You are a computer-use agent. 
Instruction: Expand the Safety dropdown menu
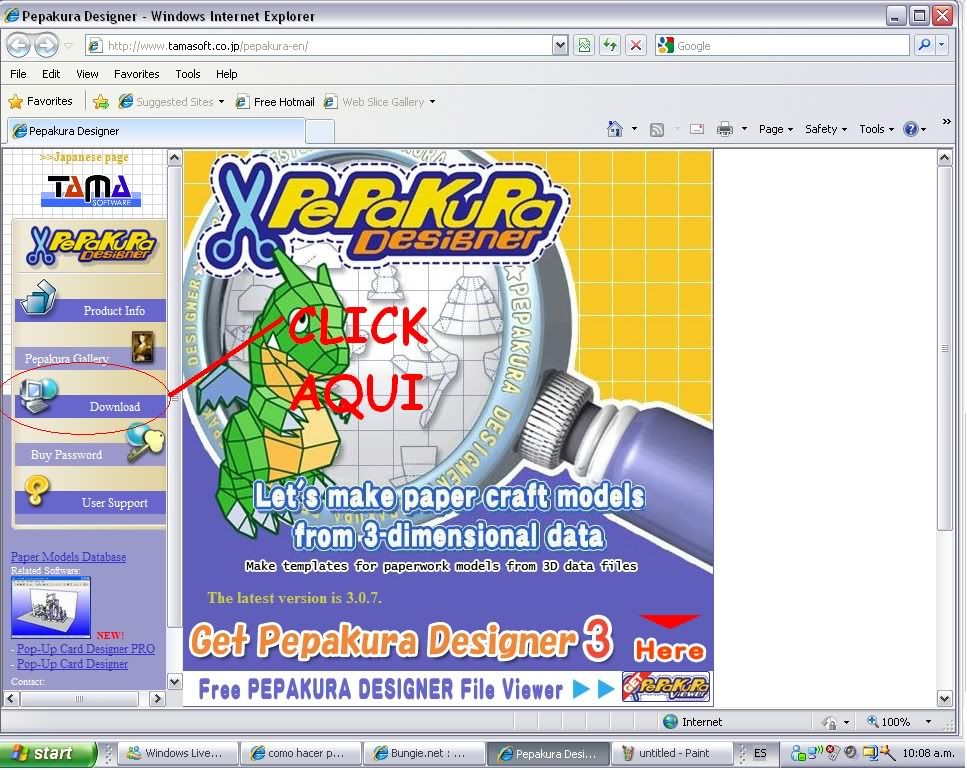(x=825, y=129)
